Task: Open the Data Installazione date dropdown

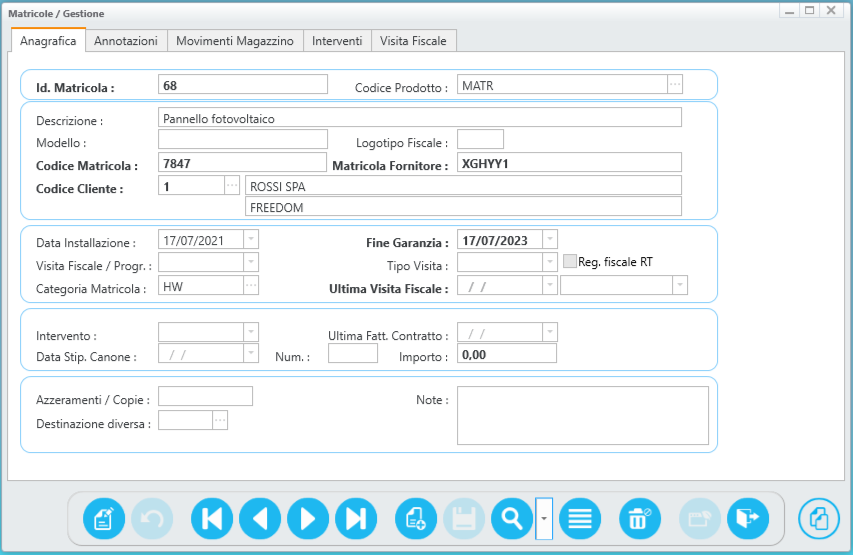Action: click(250, 240)
